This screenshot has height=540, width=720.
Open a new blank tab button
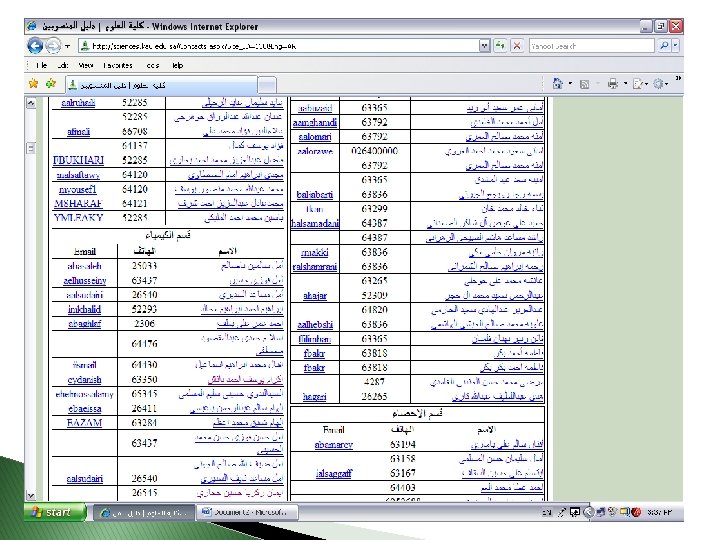tap(267, 85)
